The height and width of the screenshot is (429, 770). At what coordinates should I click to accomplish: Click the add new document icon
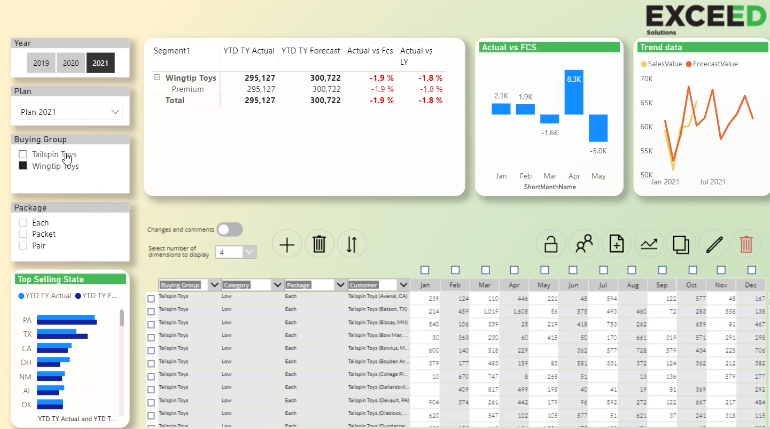tap(616, 244)
